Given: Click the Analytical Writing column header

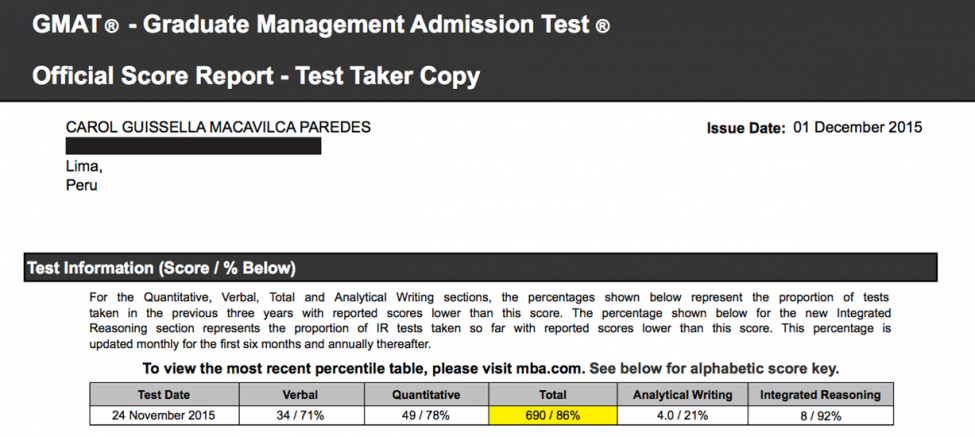Looking at the screenshot, I should click(683, 394).
